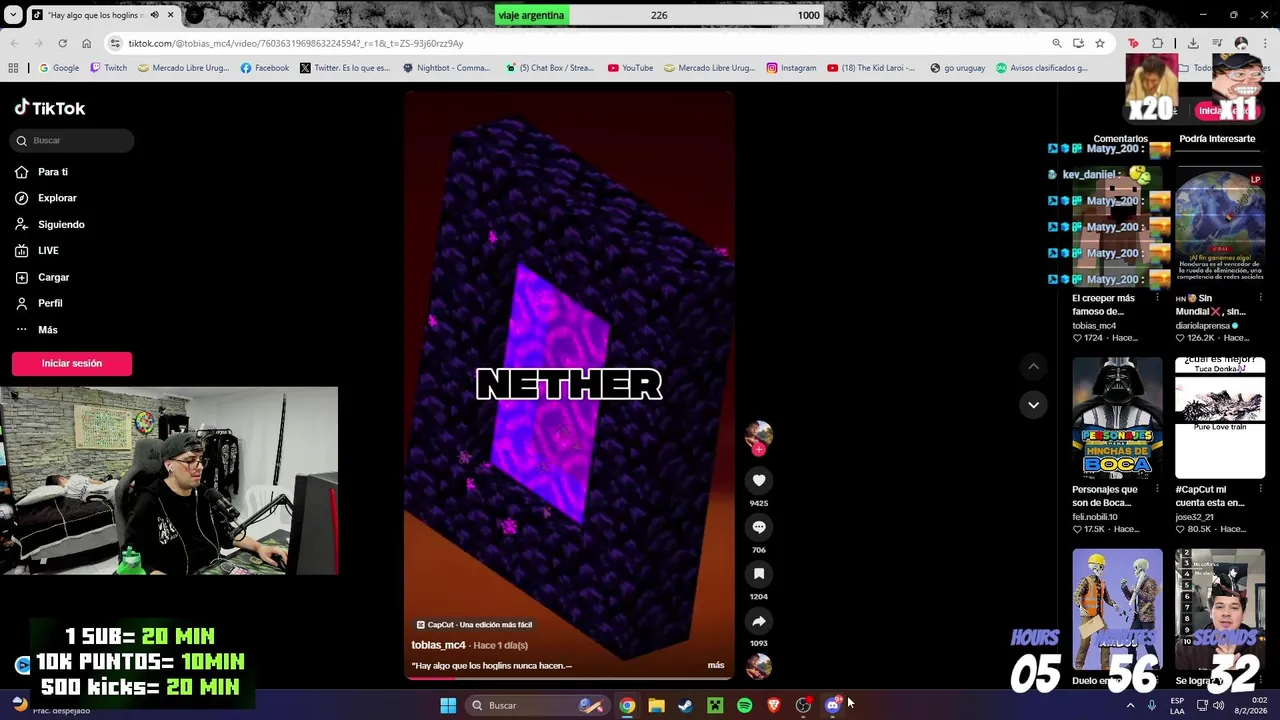Screen dimensions: 1280x720
Task: Open Google bookmark
Action: click(x=59, y=68)
